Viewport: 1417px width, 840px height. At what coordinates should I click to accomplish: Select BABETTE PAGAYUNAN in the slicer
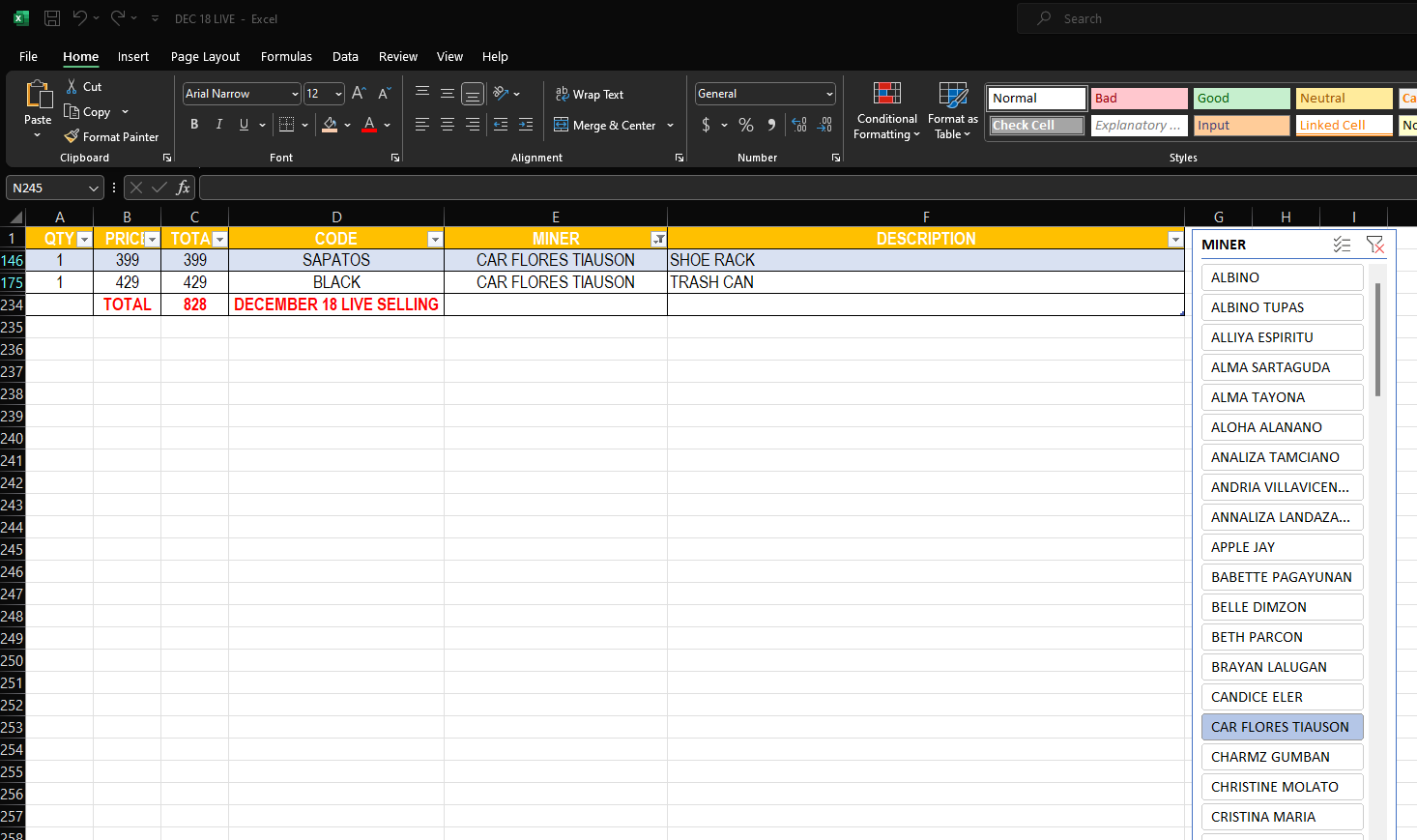click(1282, 577)
